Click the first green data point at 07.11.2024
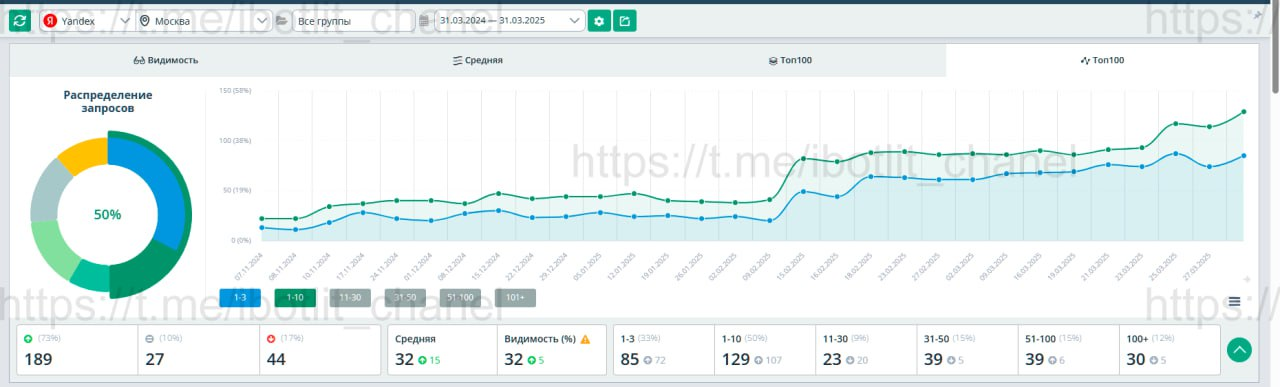1280x387 pixels. coord(262,218)
